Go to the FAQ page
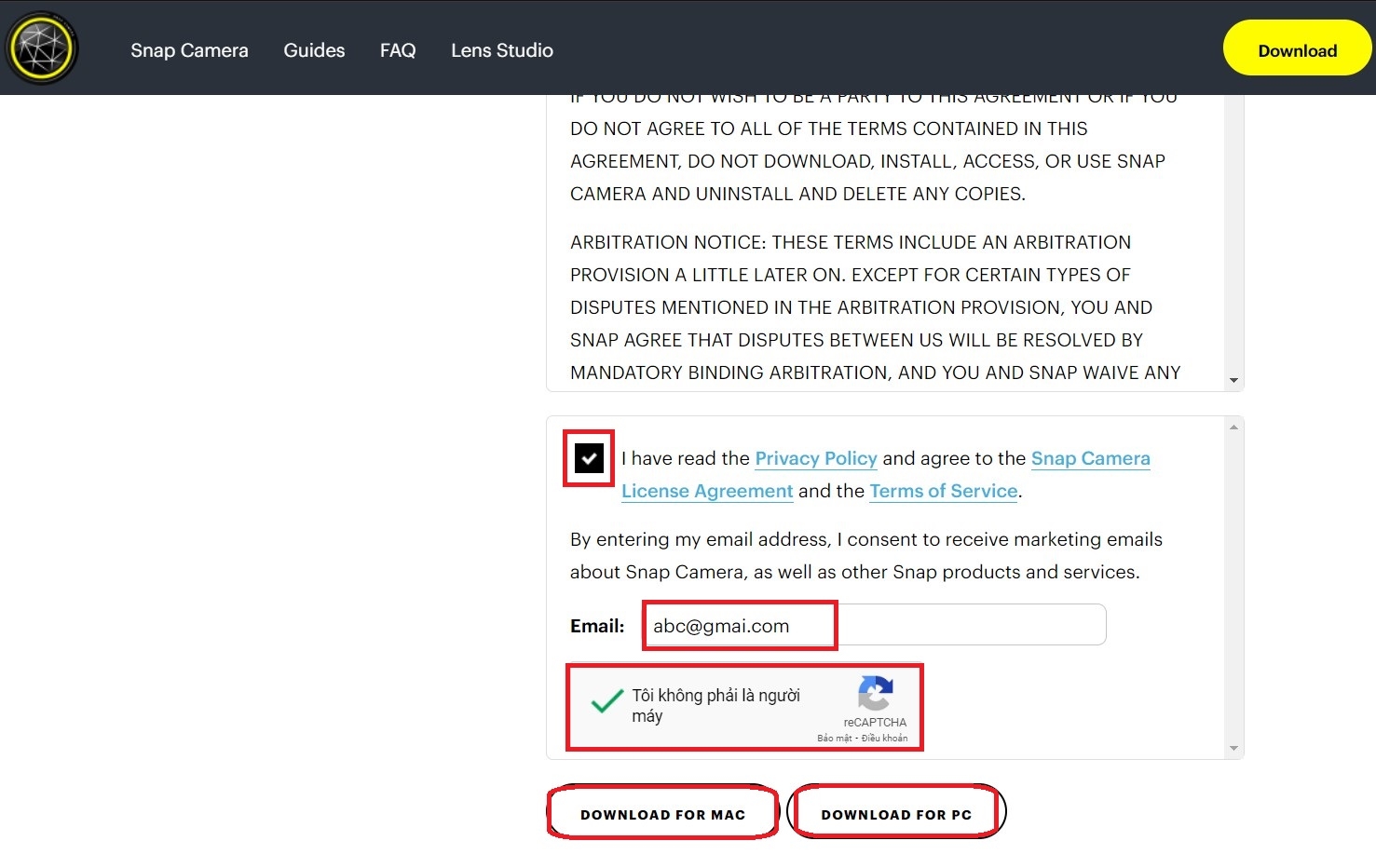1376x868 pixels. 398,50
